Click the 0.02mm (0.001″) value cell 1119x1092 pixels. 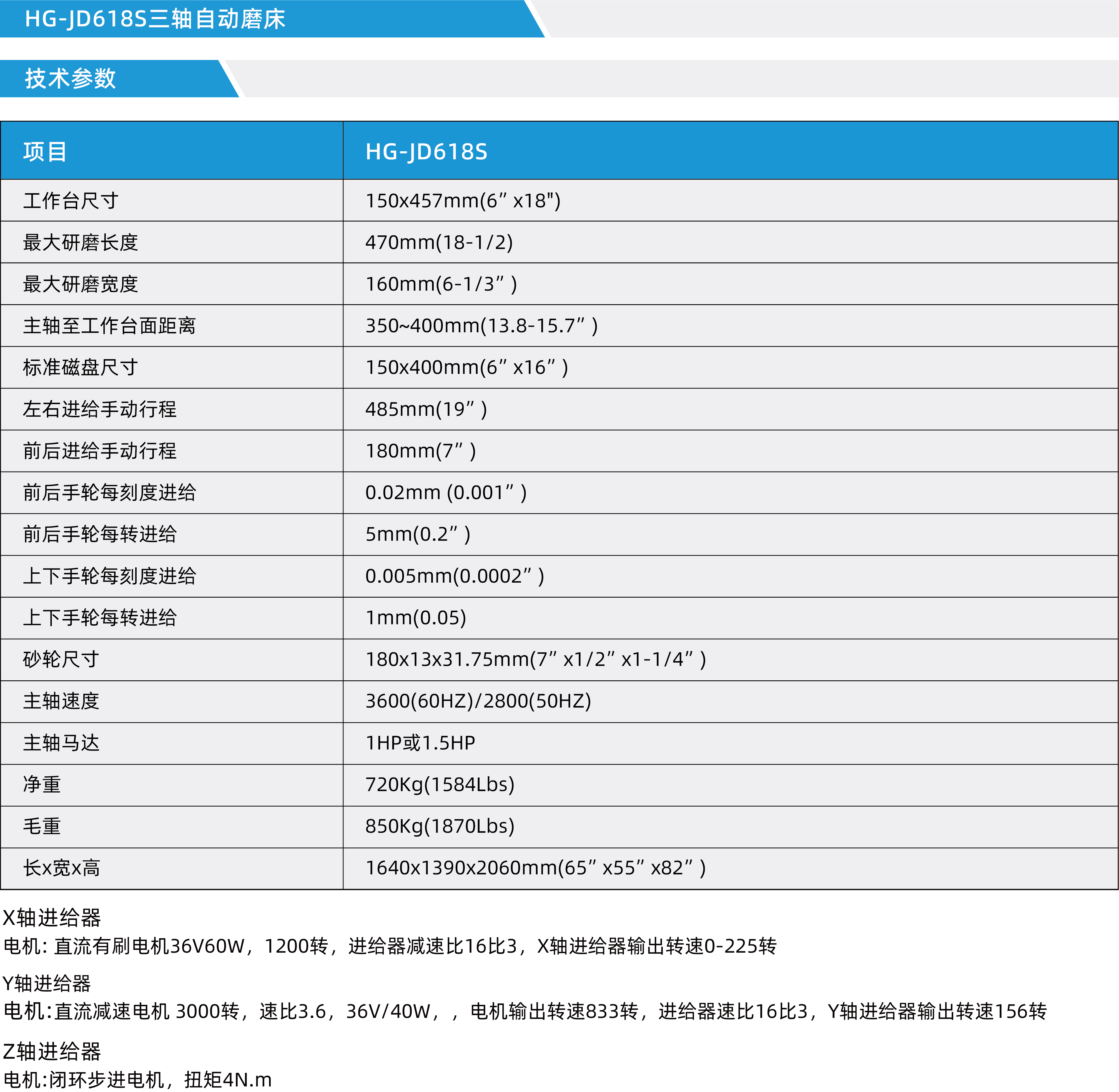[x=445, y=493]
